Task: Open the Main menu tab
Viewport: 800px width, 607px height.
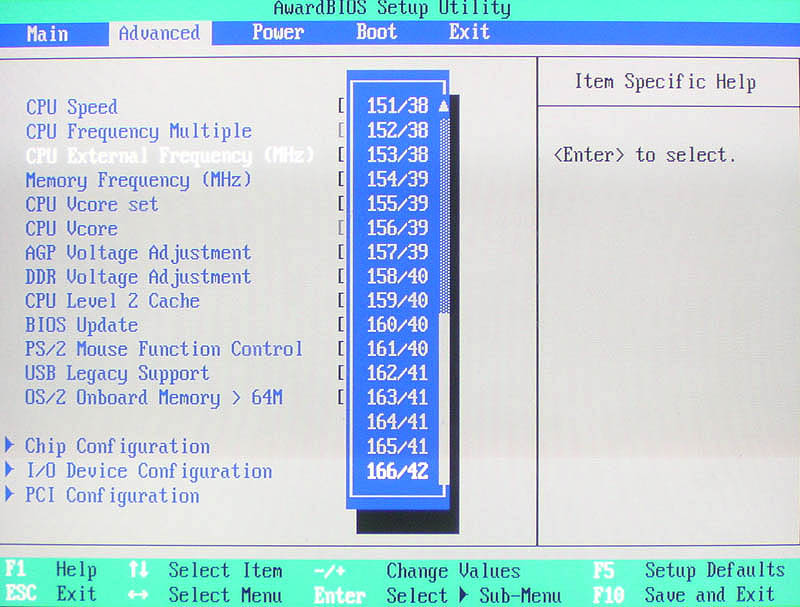Action: coord(47,33)
